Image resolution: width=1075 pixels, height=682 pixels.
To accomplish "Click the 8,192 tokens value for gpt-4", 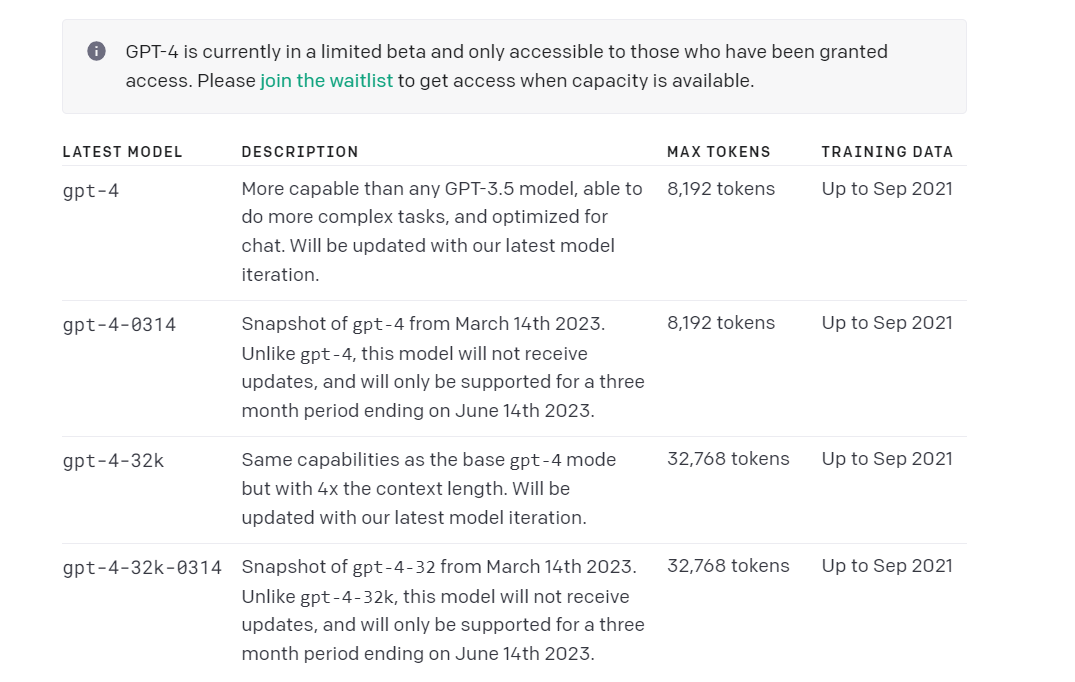I will (721, 188).
